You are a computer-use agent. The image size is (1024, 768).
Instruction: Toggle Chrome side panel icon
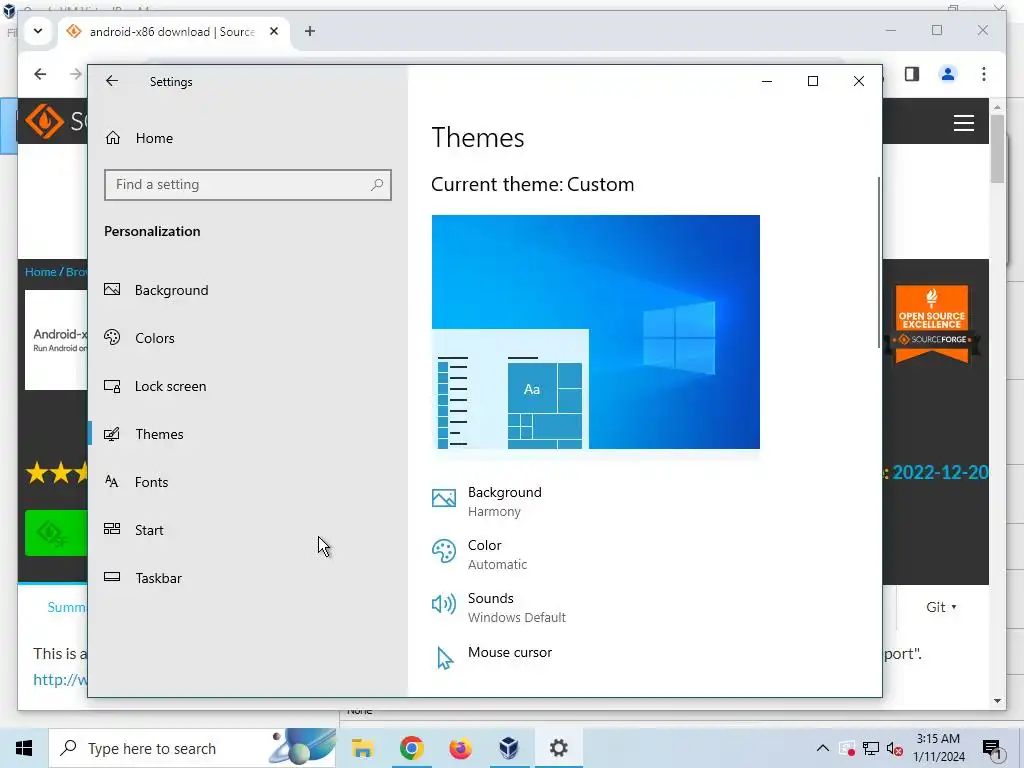(912, 74)
